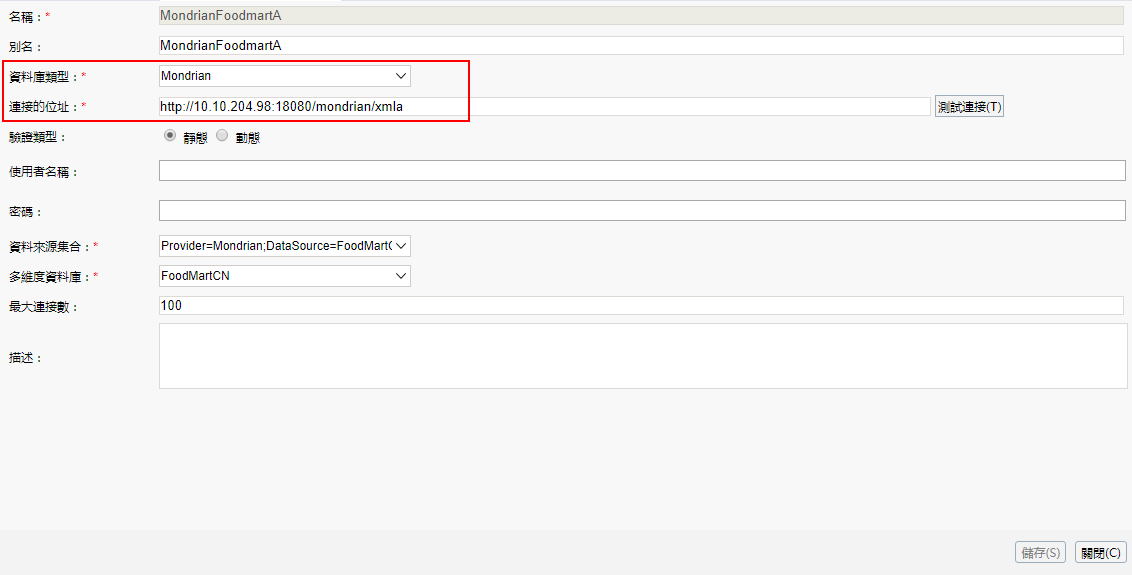Click the 儲存(S) button
1132x575 pixels.
[x=1041, y=552]
